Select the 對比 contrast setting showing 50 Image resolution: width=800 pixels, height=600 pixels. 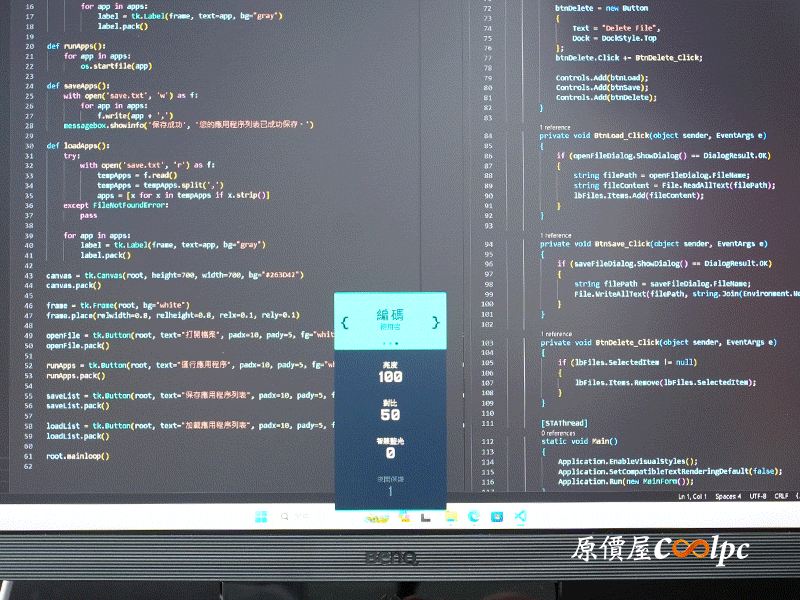click(390, 410)
